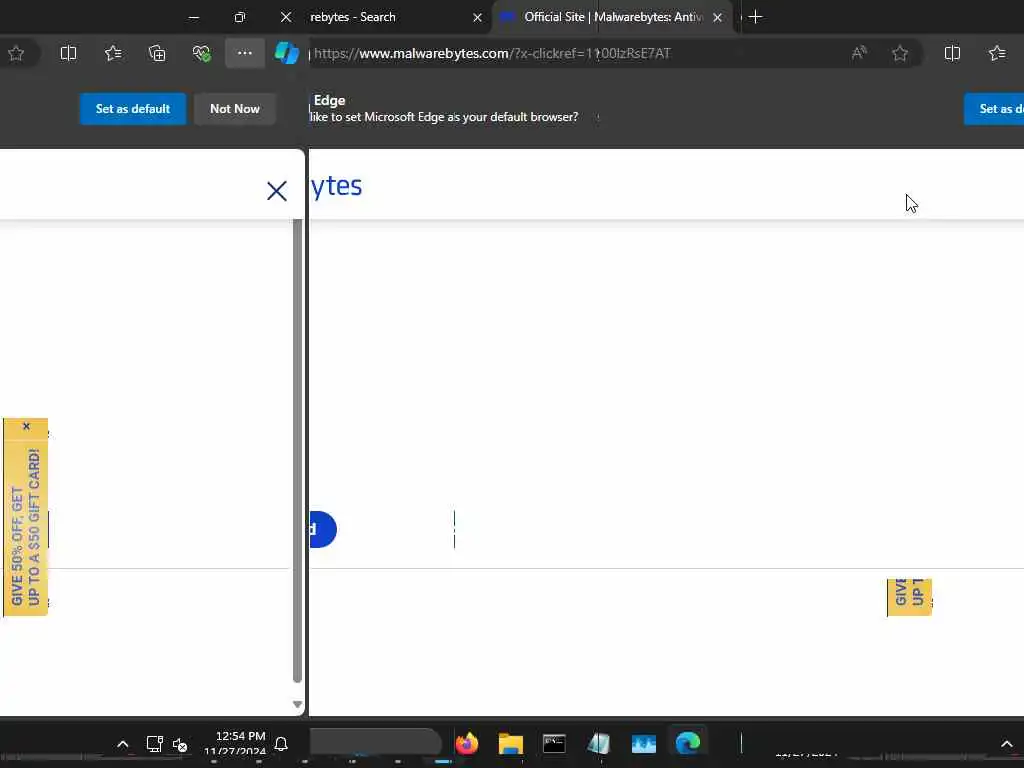This screenshot has width=1024, height=768.
Task: Click the scrollbar down arrow in panel
Action: (x=297, y=704)
